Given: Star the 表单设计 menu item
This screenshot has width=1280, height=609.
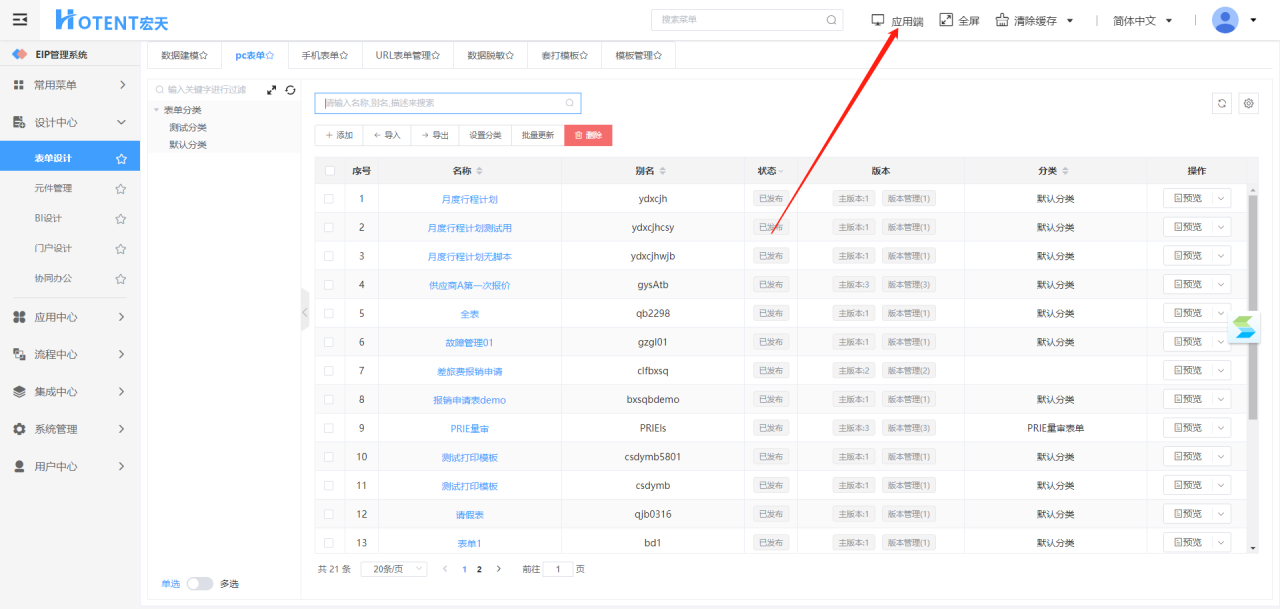Looking at the screenshot, I should tap(121, 159).
